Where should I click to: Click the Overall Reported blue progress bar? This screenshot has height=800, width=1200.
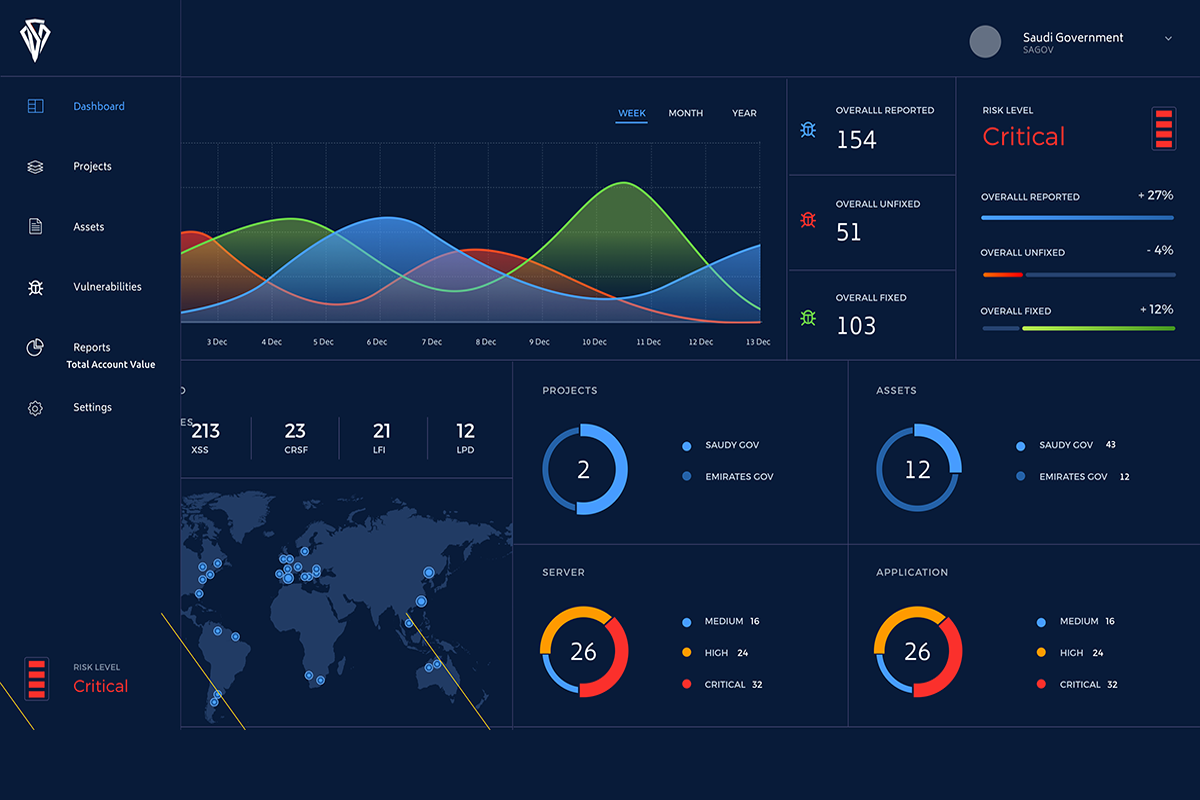1078,218
